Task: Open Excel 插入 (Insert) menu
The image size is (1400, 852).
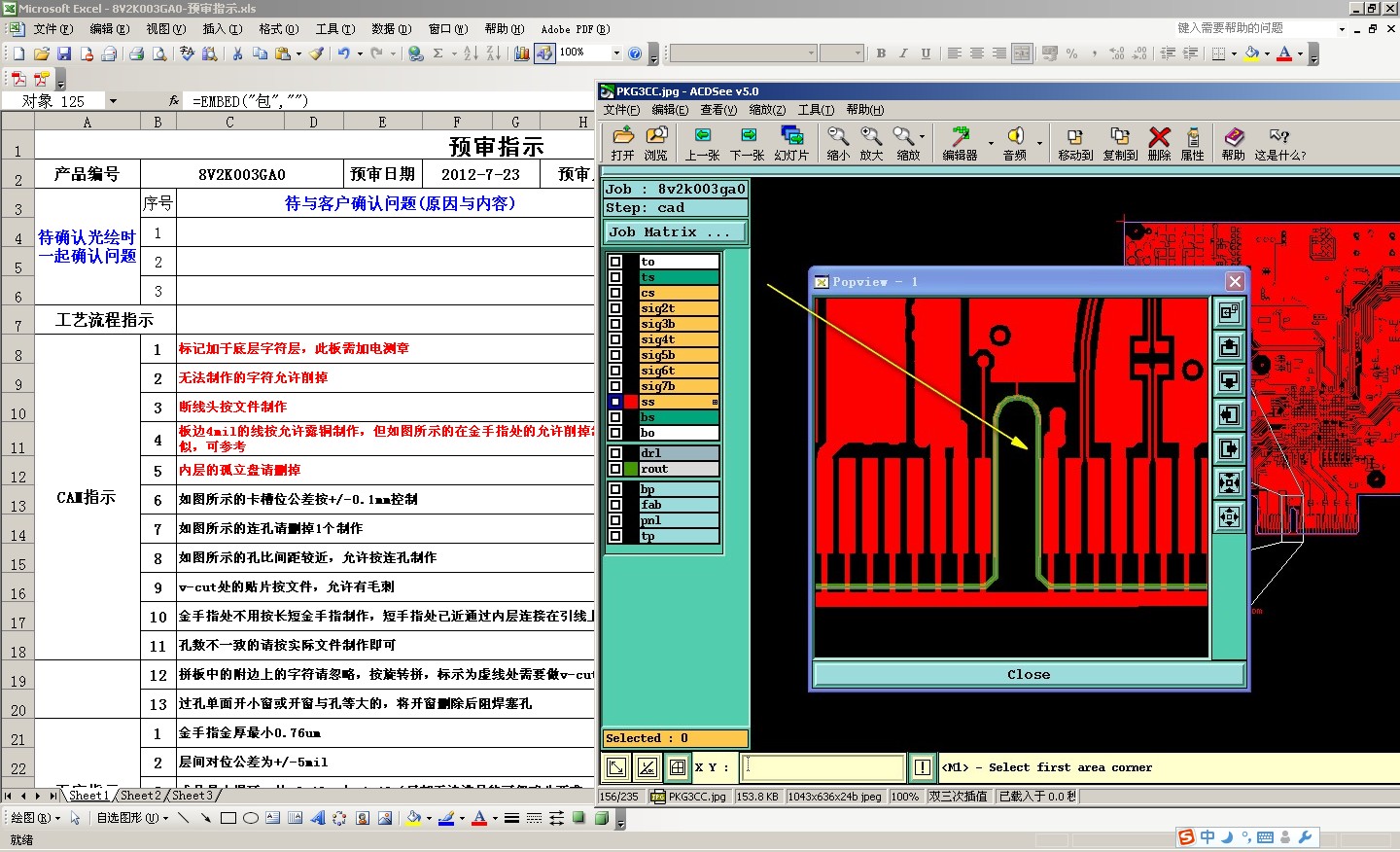Action: (x=222, y=29)
